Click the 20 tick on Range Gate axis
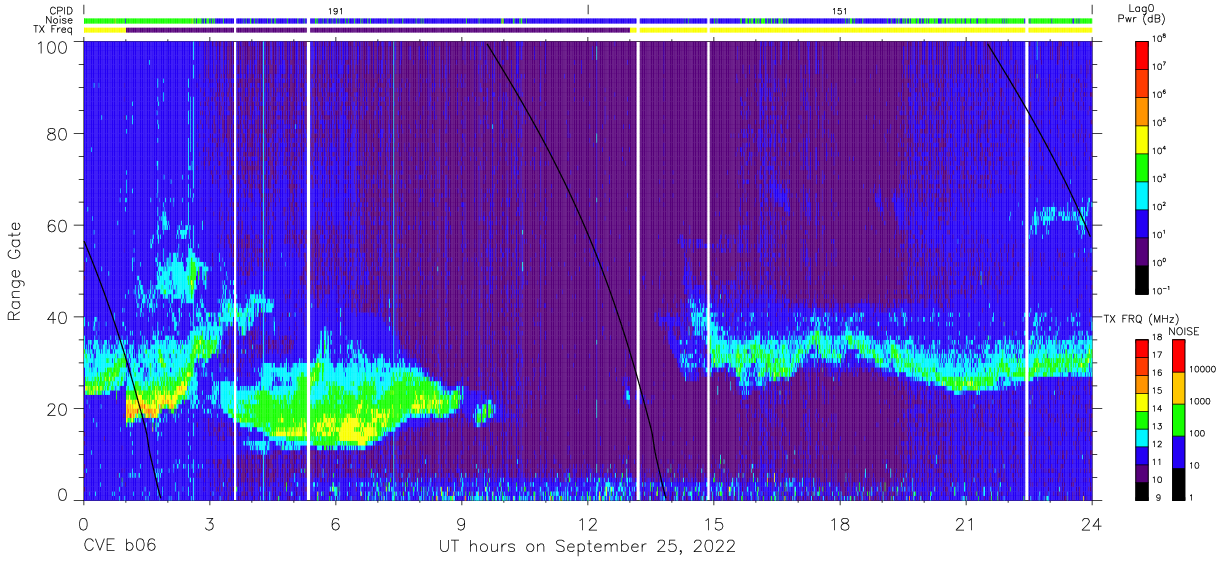The width and height of the screenshot is (1228, 567). [56, 408]
